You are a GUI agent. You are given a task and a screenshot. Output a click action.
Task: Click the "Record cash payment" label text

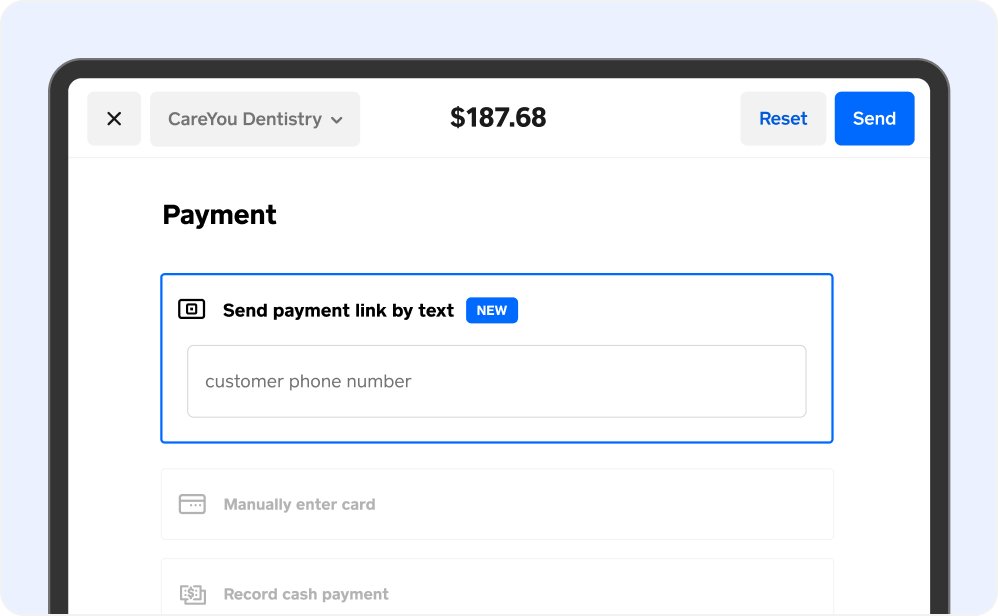coord(306,594)
